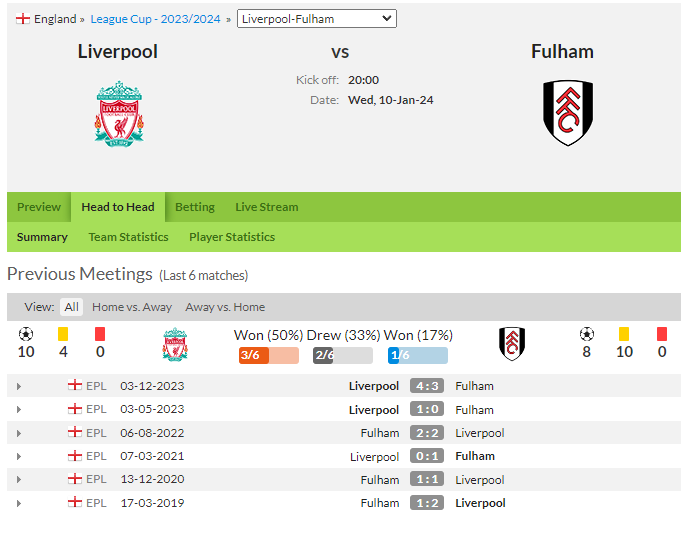The width and height of the screenshot is (683, 540).
Task: Click Liverpool's red card icon
Action: point(100,334)
